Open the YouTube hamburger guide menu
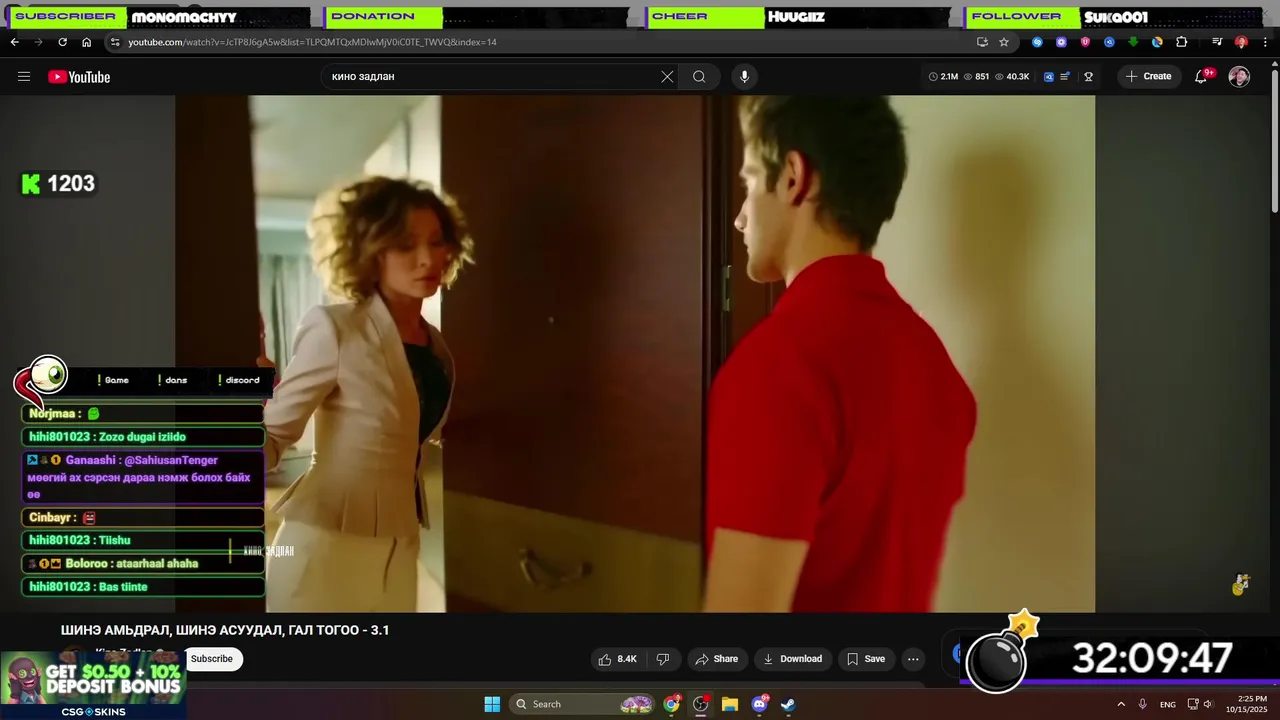Viewport: 1280px width, 720px height. coord(24,77)
